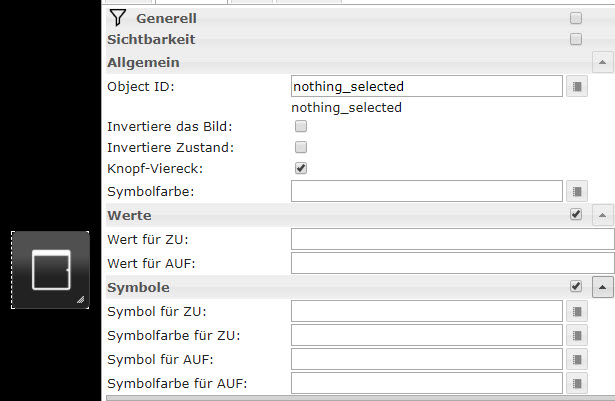Image resolution: width=615 pixels, height=401 pixels.
Task: Open Symbolfarbe für AUF picker button
Action: 577,383
